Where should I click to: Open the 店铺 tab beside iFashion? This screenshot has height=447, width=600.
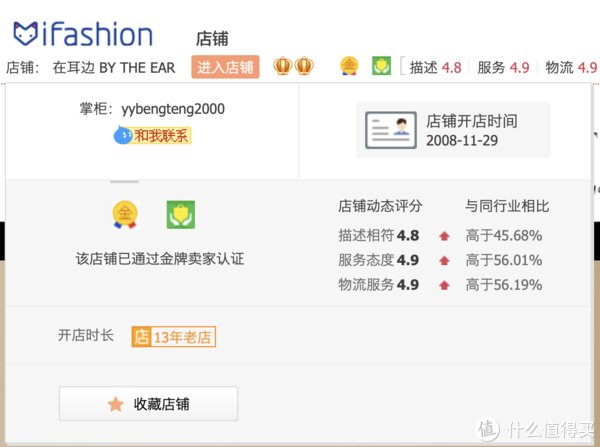coord(212,39)
